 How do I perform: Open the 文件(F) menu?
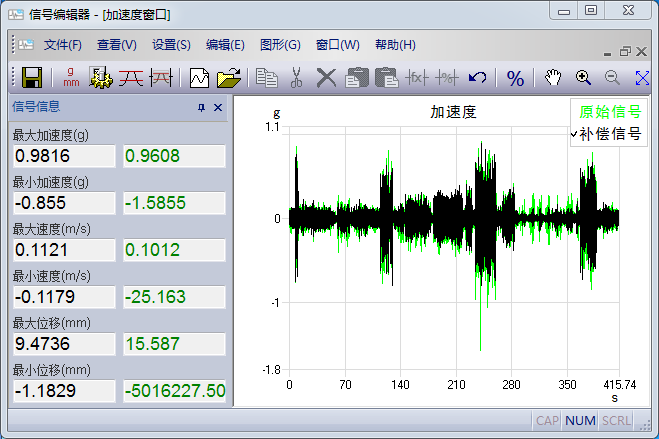(x=62, y=45)
